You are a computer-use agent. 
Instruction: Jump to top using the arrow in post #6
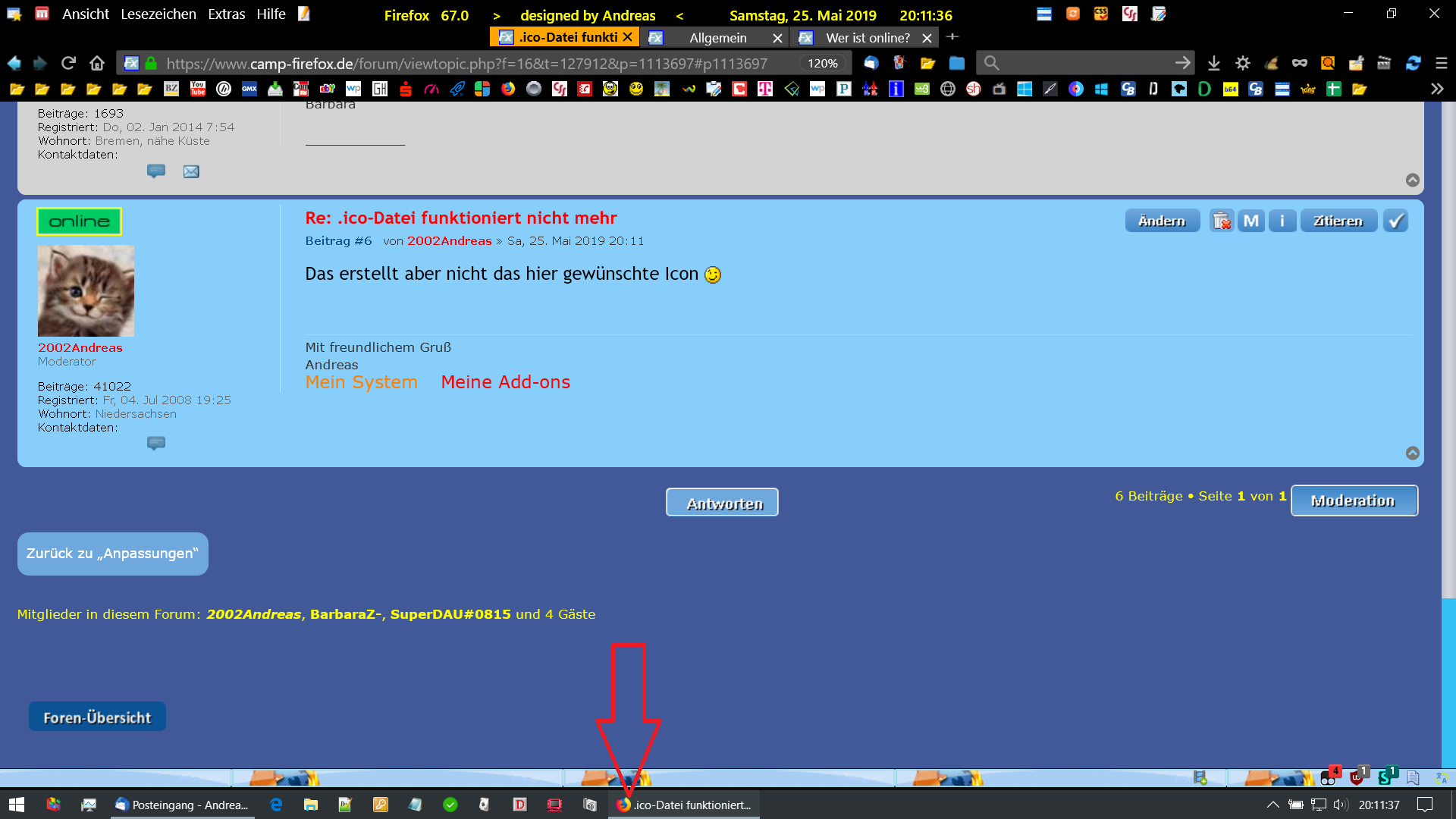pos(1412,453)
